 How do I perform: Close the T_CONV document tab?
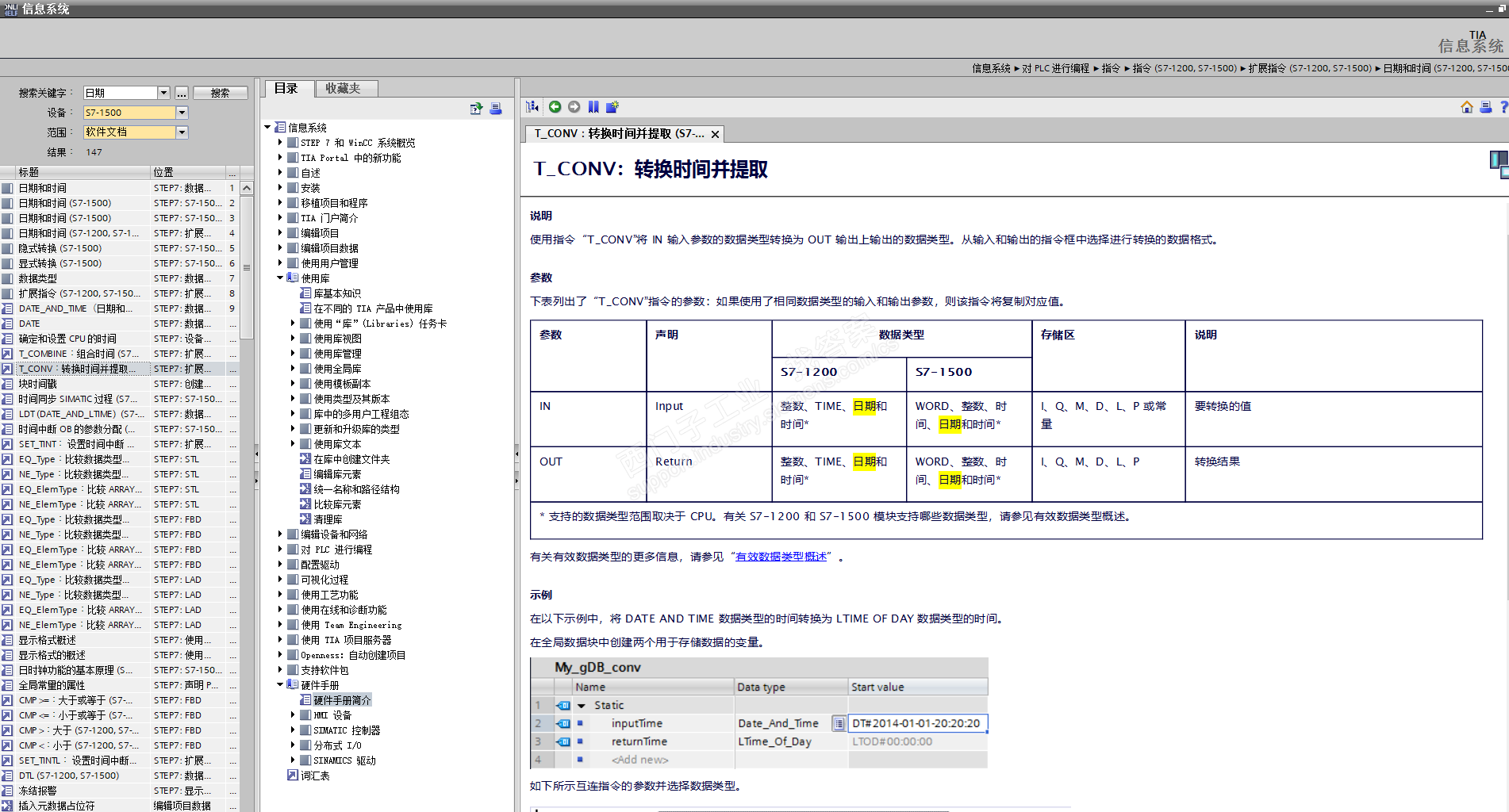[715, 135]
